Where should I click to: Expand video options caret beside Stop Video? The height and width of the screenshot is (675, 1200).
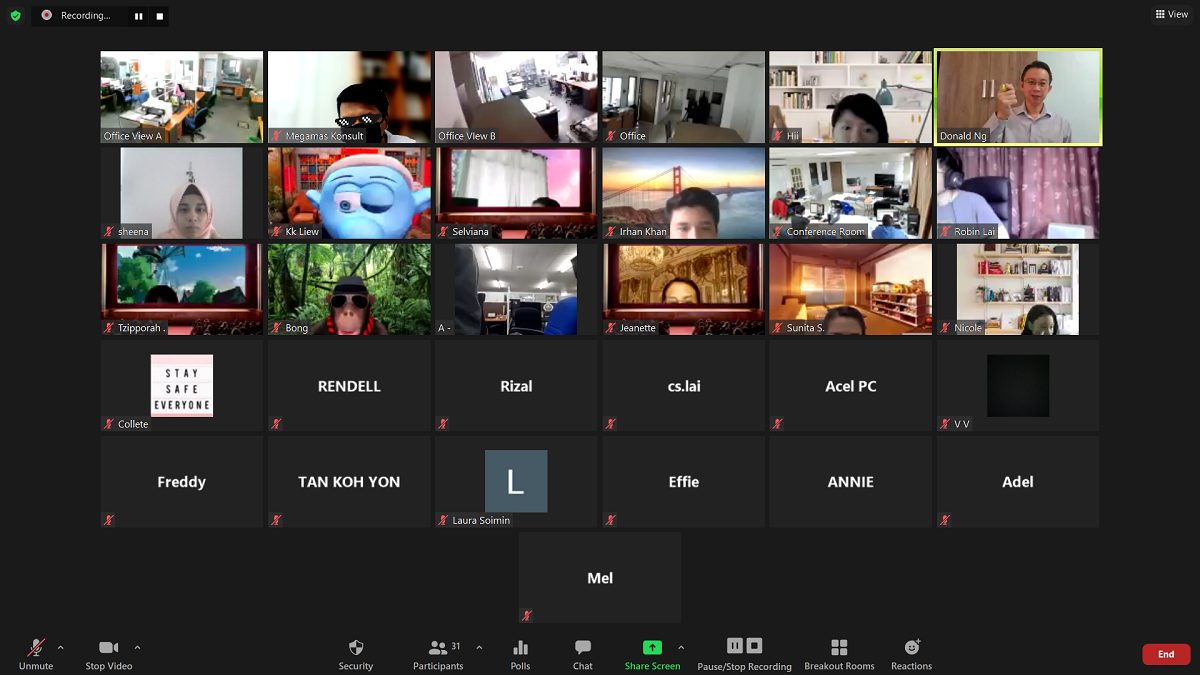click(x=137, y=647)
